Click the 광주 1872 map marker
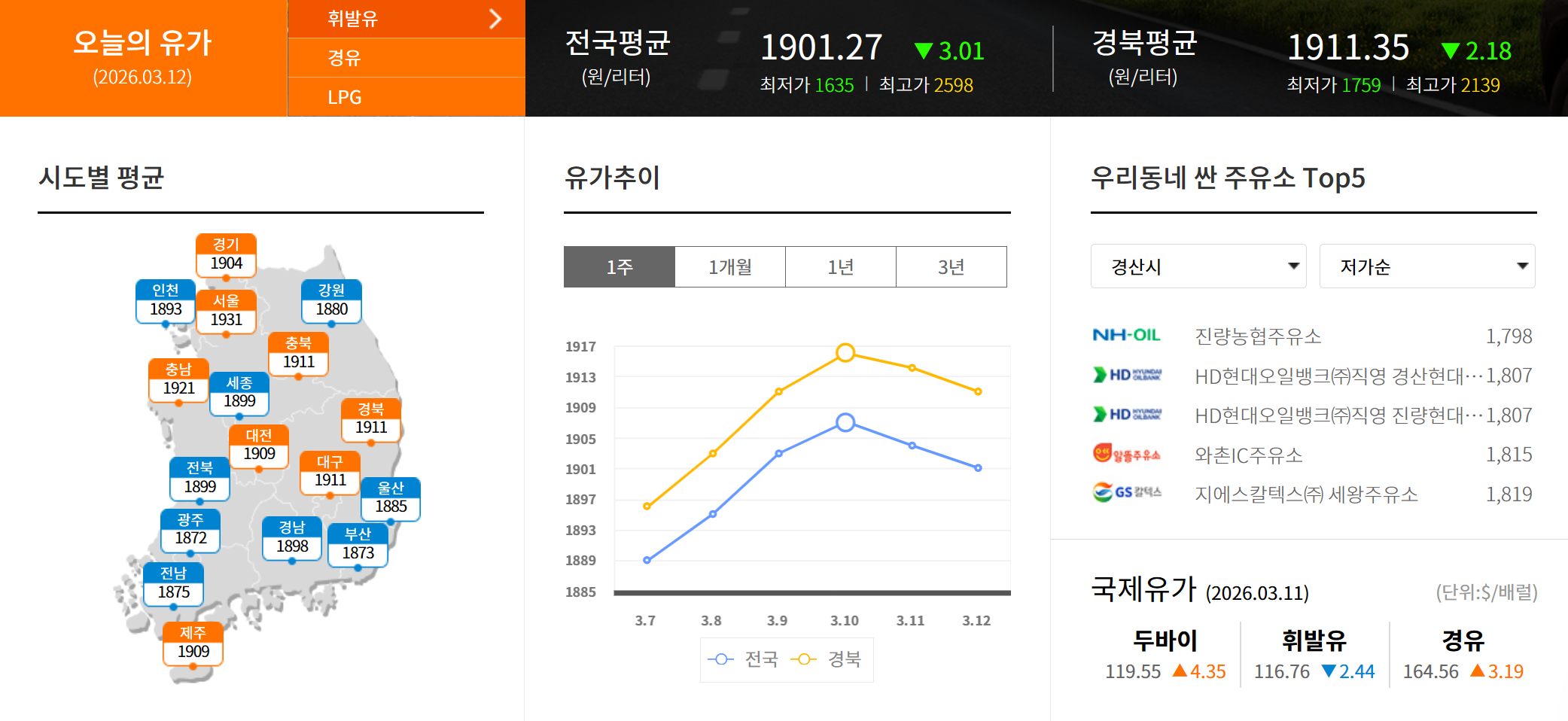 point(190,531)
